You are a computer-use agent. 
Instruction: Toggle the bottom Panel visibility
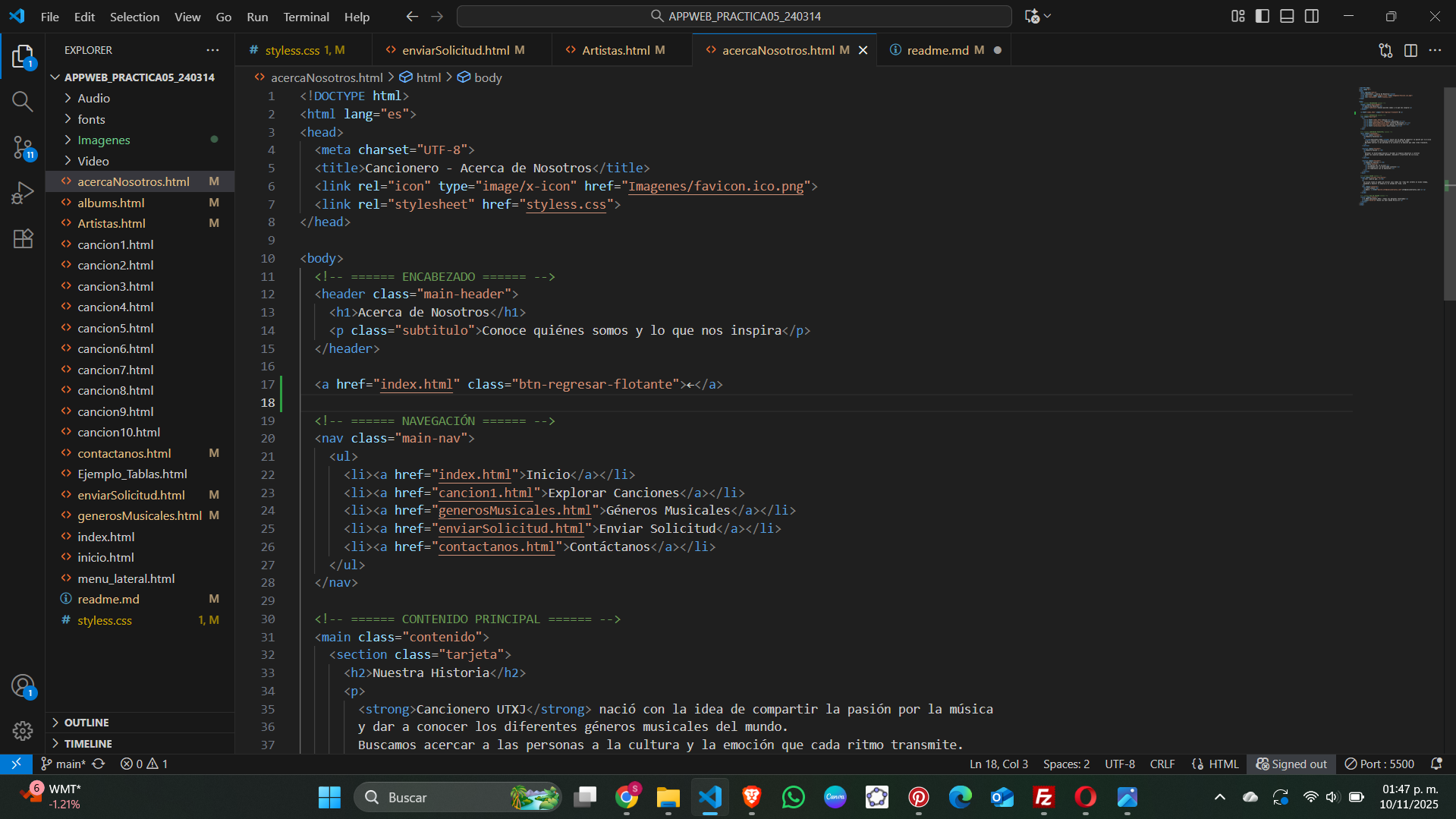pos(1287,16)
